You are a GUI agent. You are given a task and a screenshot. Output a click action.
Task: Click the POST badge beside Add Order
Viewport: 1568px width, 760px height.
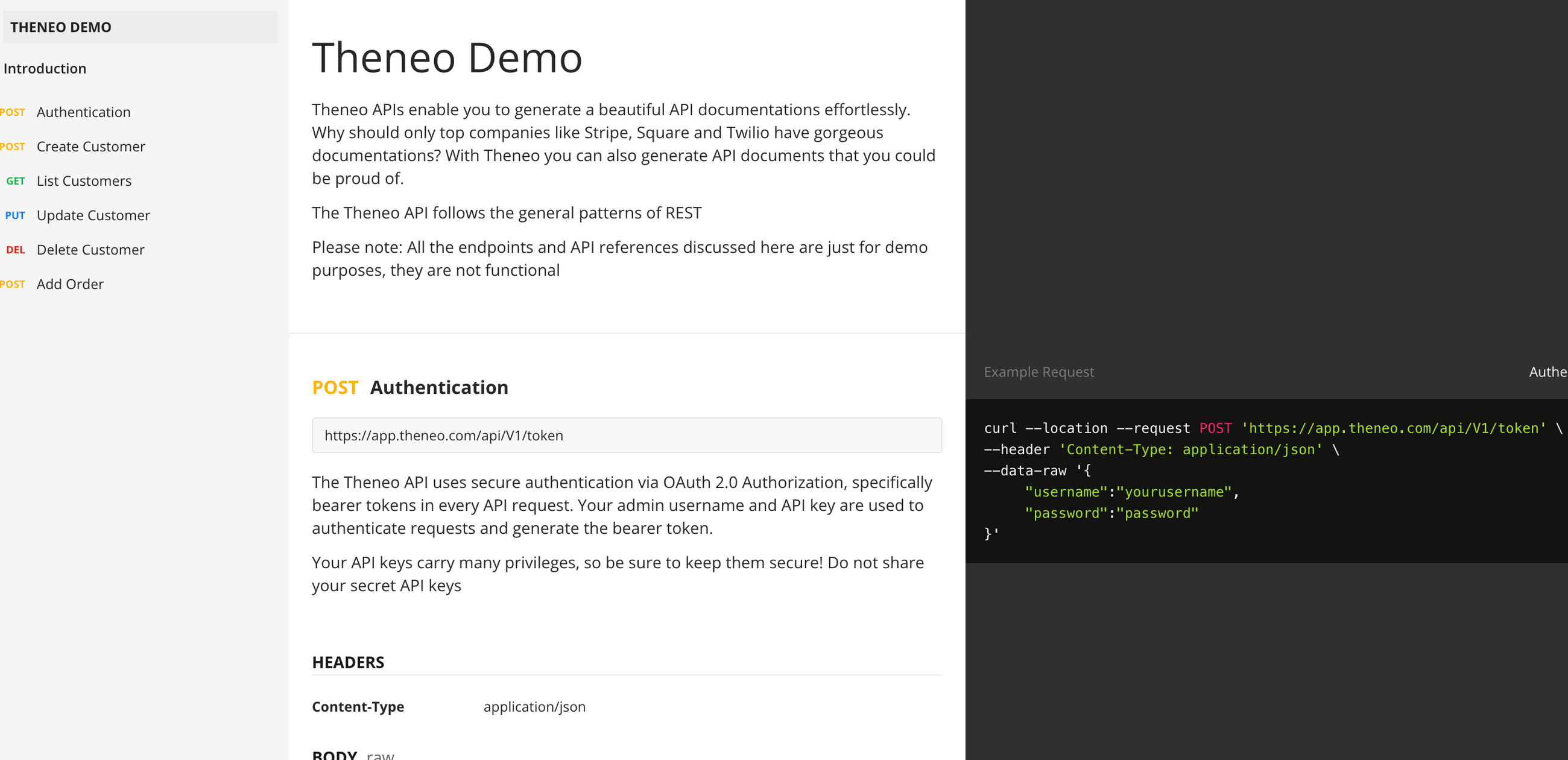(x=13, y=283)
